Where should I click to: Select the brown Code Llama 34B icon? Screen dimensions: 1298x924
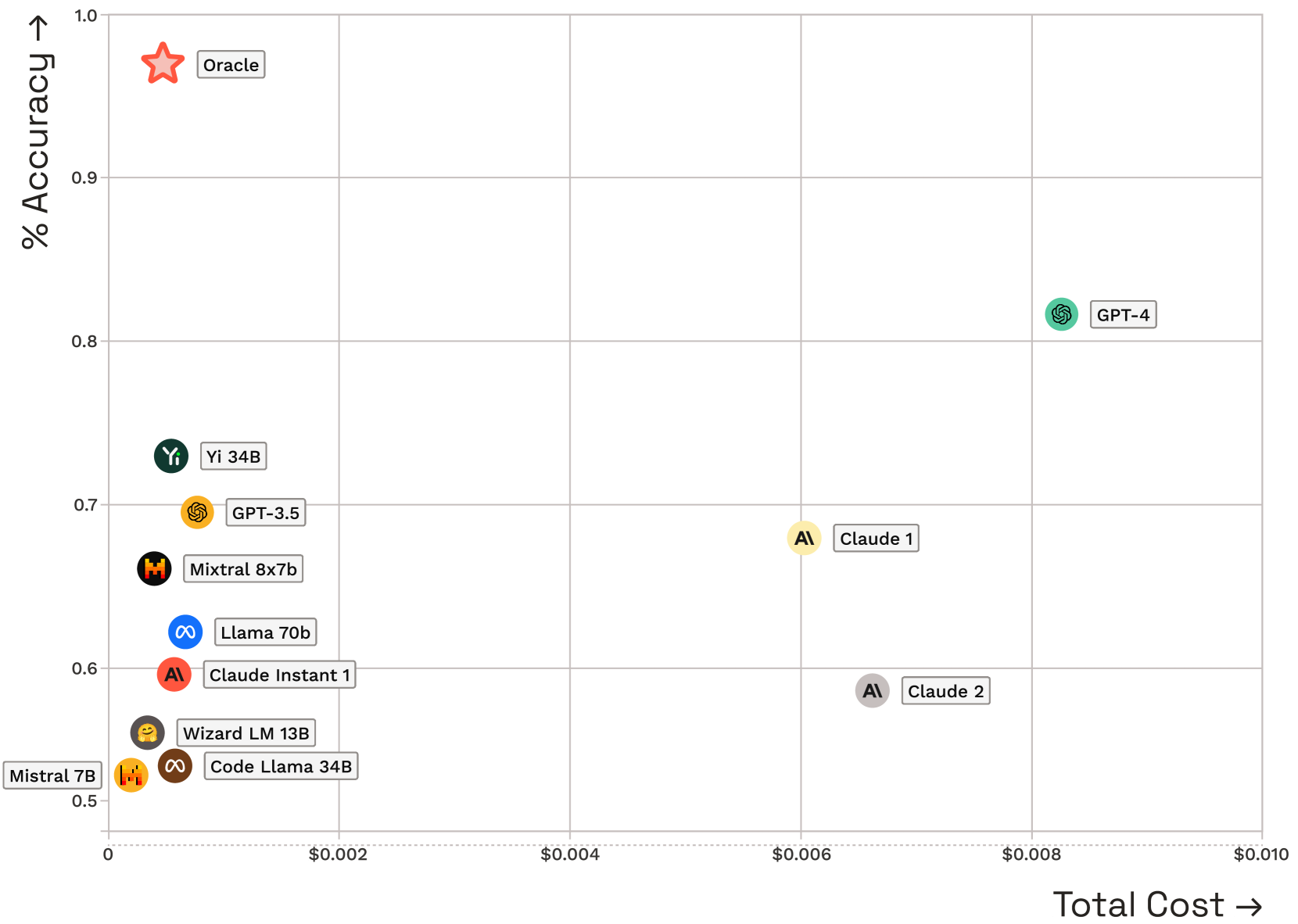click(x=175, y=766)
